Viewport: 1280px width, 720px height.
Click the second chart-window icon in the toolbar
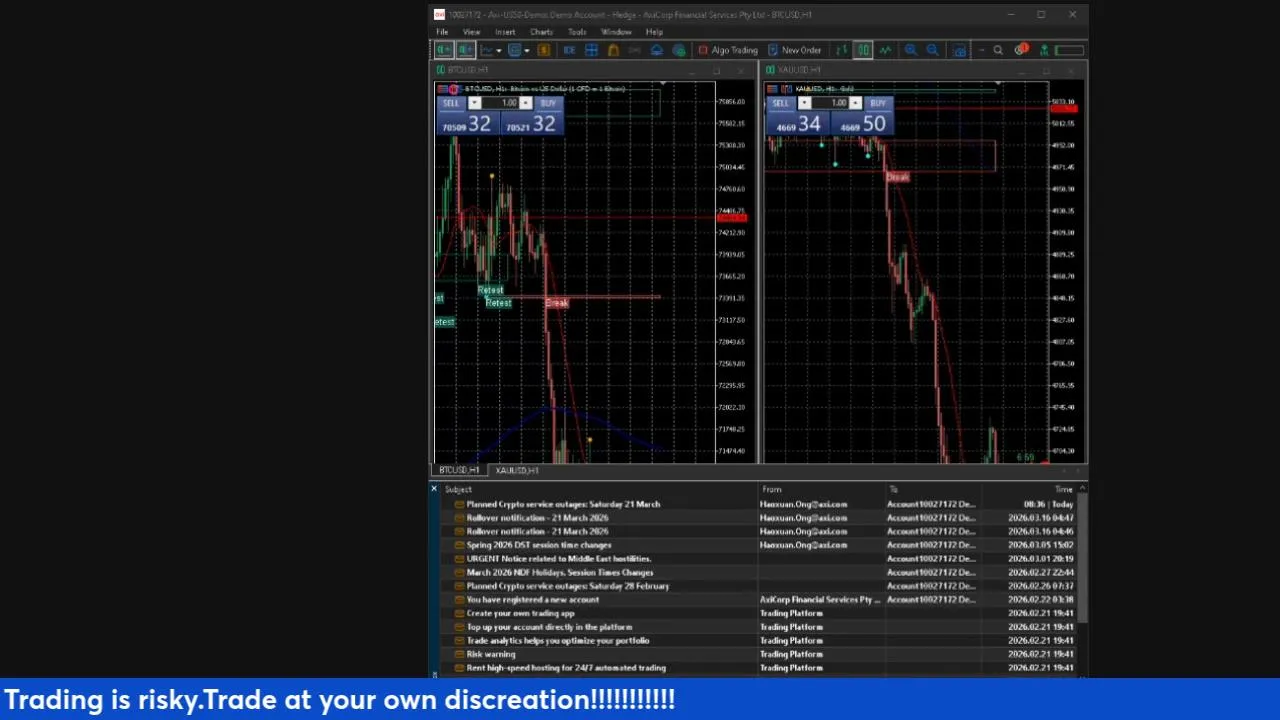click(x=465, y=50)
